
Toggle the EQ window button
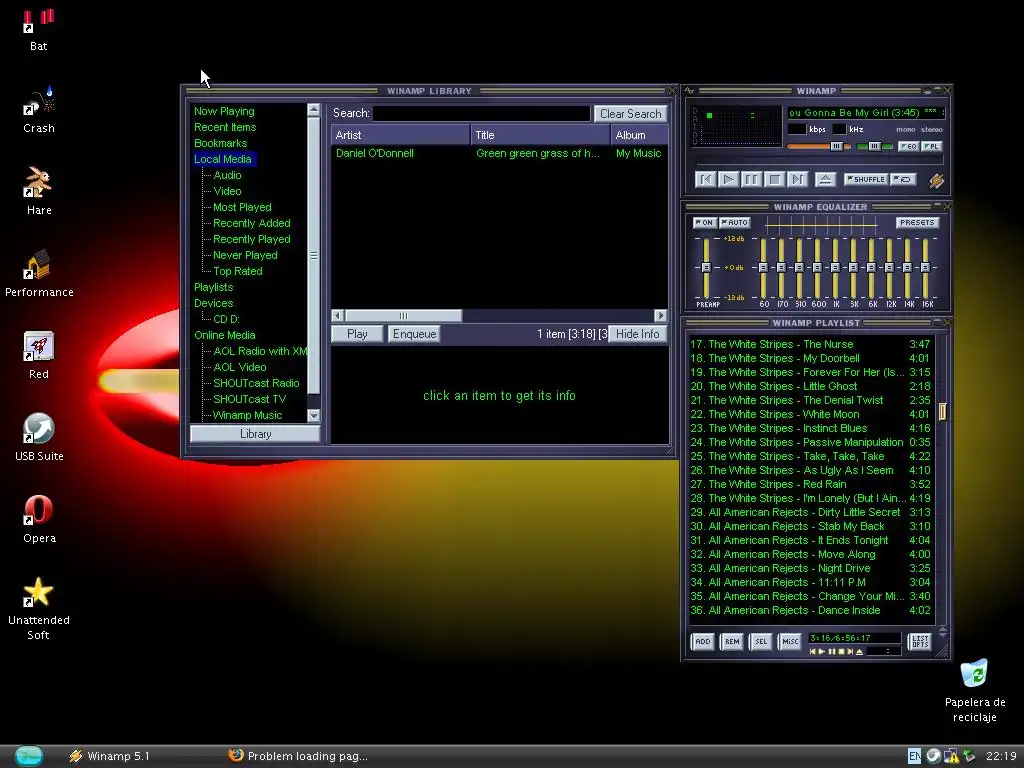click(908, 146)
